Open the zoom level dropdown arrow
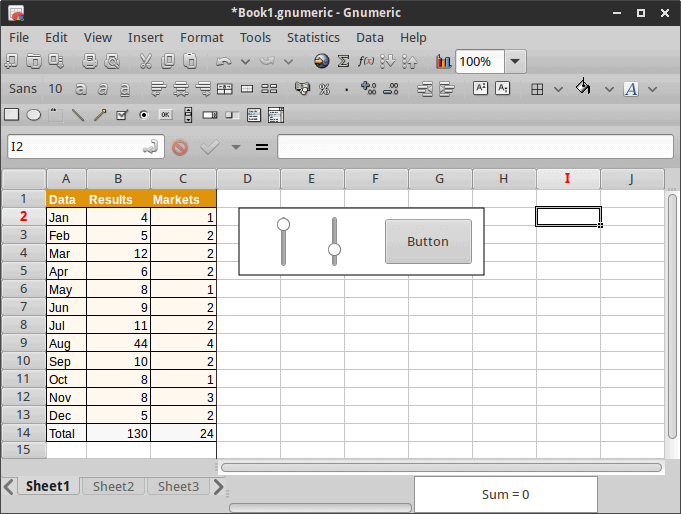 point(515,61)
